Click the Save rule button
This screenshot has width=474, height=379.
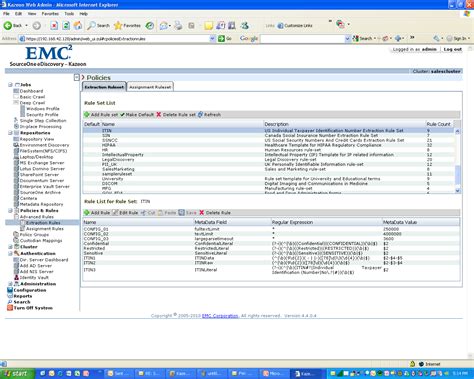pos(187,213)
